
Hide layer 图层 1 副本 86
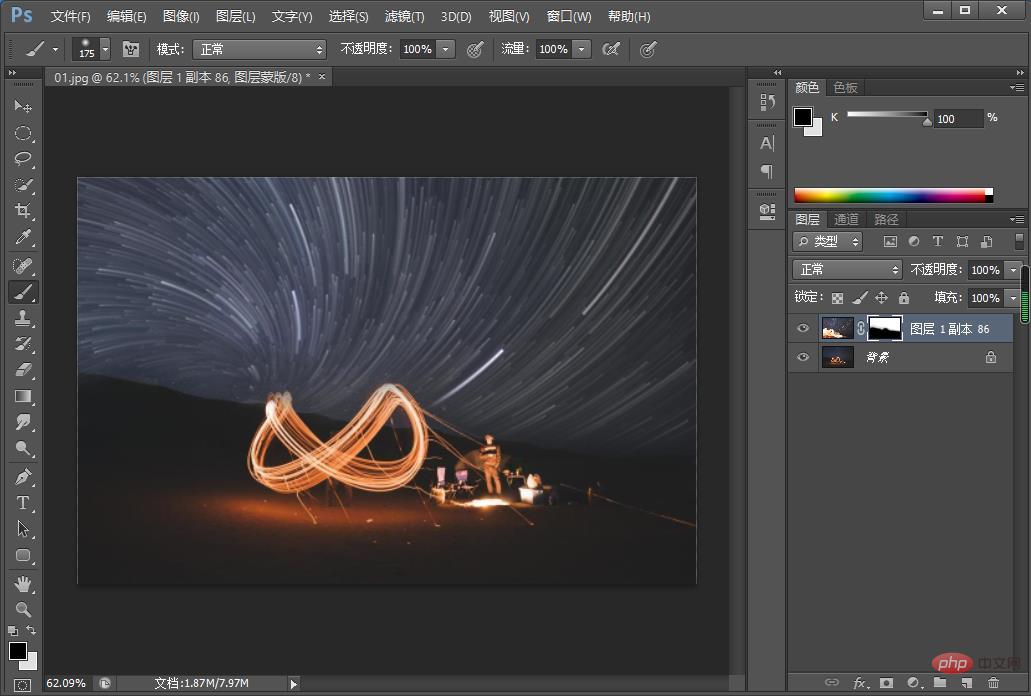coord(803,329)
